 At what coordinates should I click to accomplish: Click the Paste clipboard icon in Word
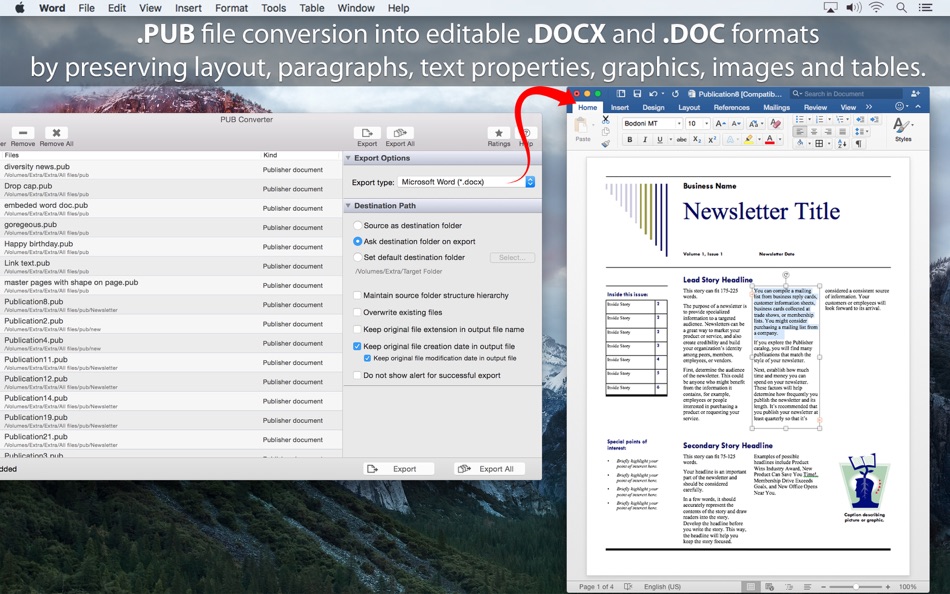[x=582, y=125]
